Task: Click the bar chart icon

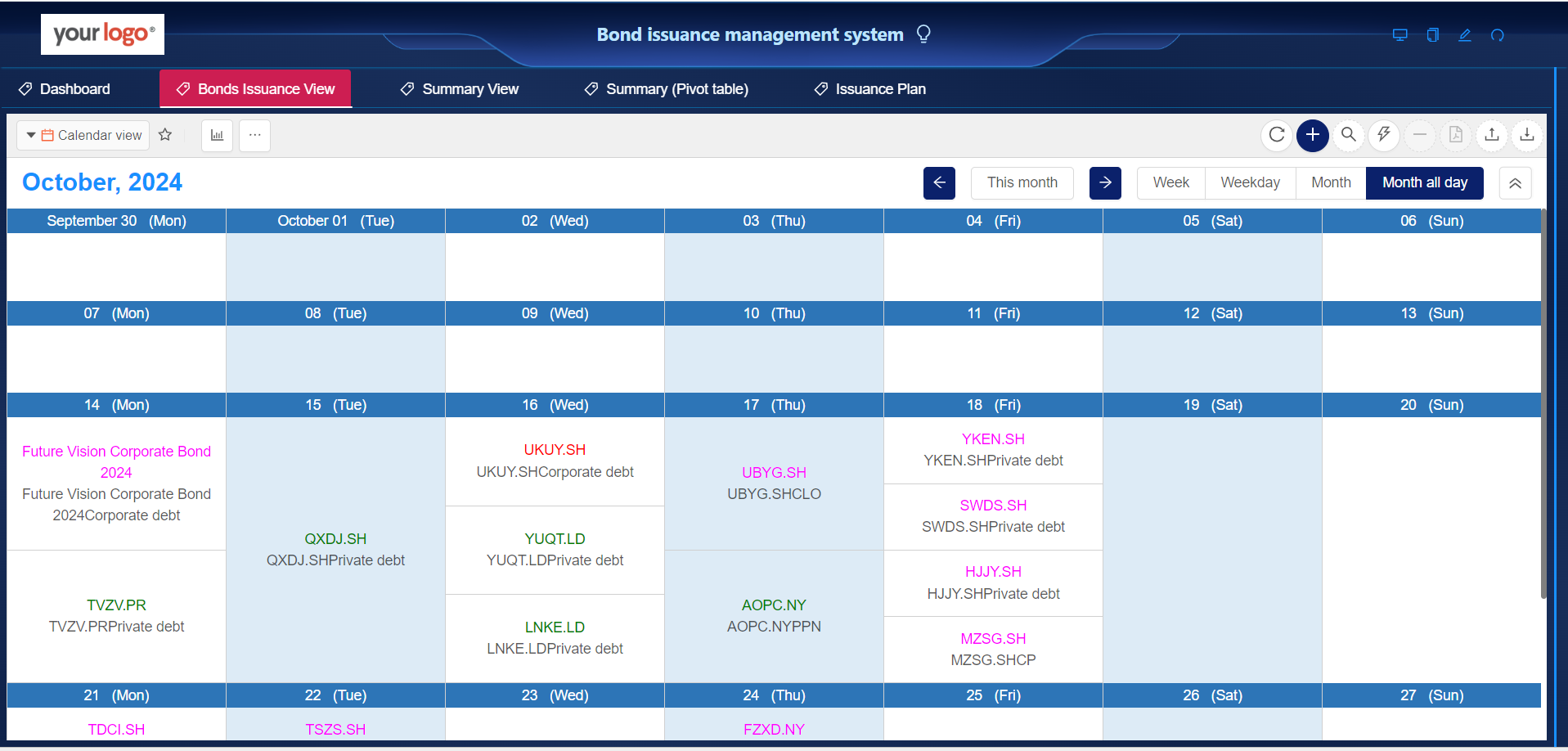Action: click(217, 135)
